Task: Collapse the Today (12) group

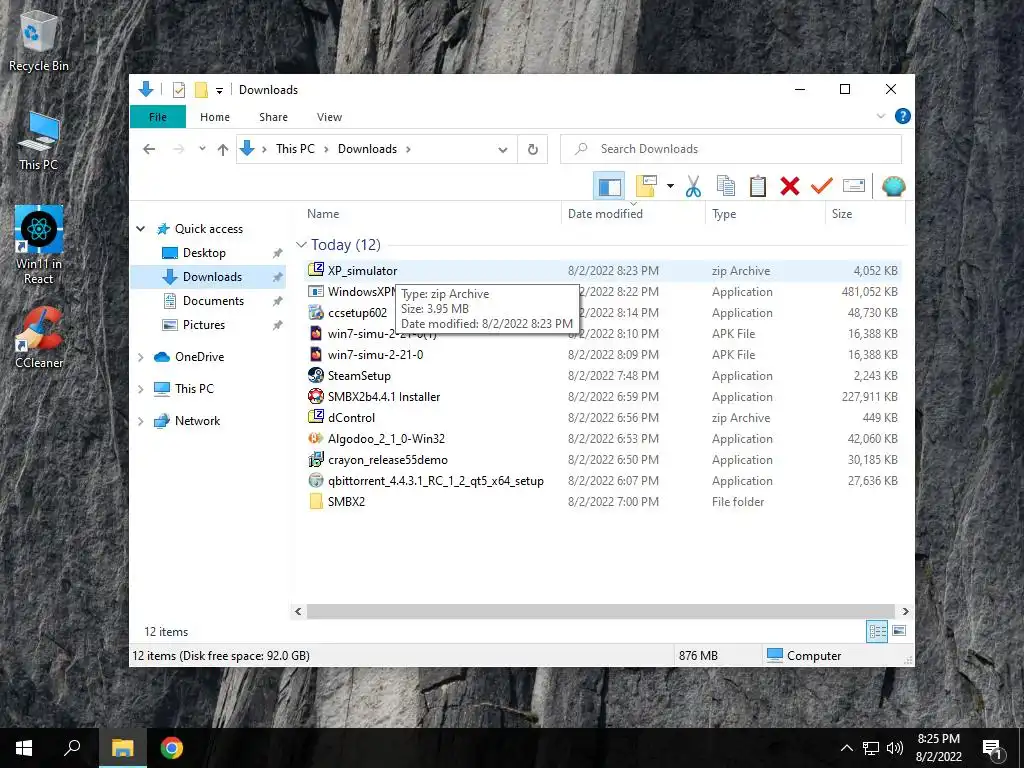Action: pos(301,245)
